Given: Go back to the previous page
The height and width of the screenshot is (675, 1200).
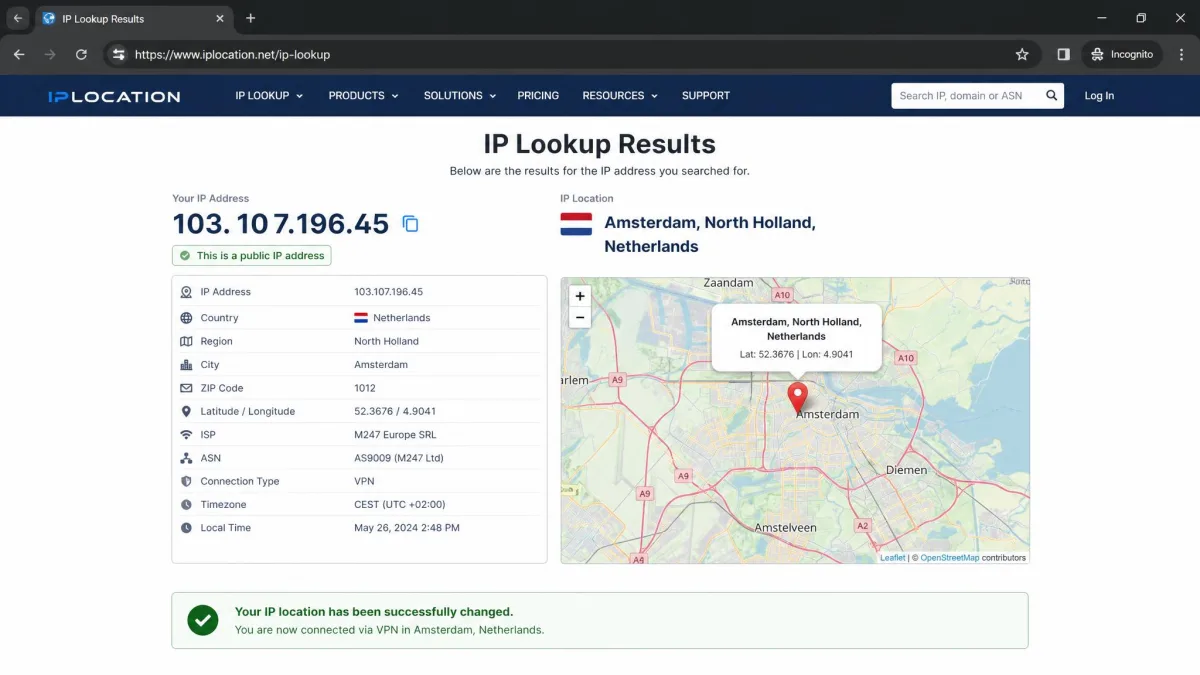Looking at the screenshot, I should (19, 54).
